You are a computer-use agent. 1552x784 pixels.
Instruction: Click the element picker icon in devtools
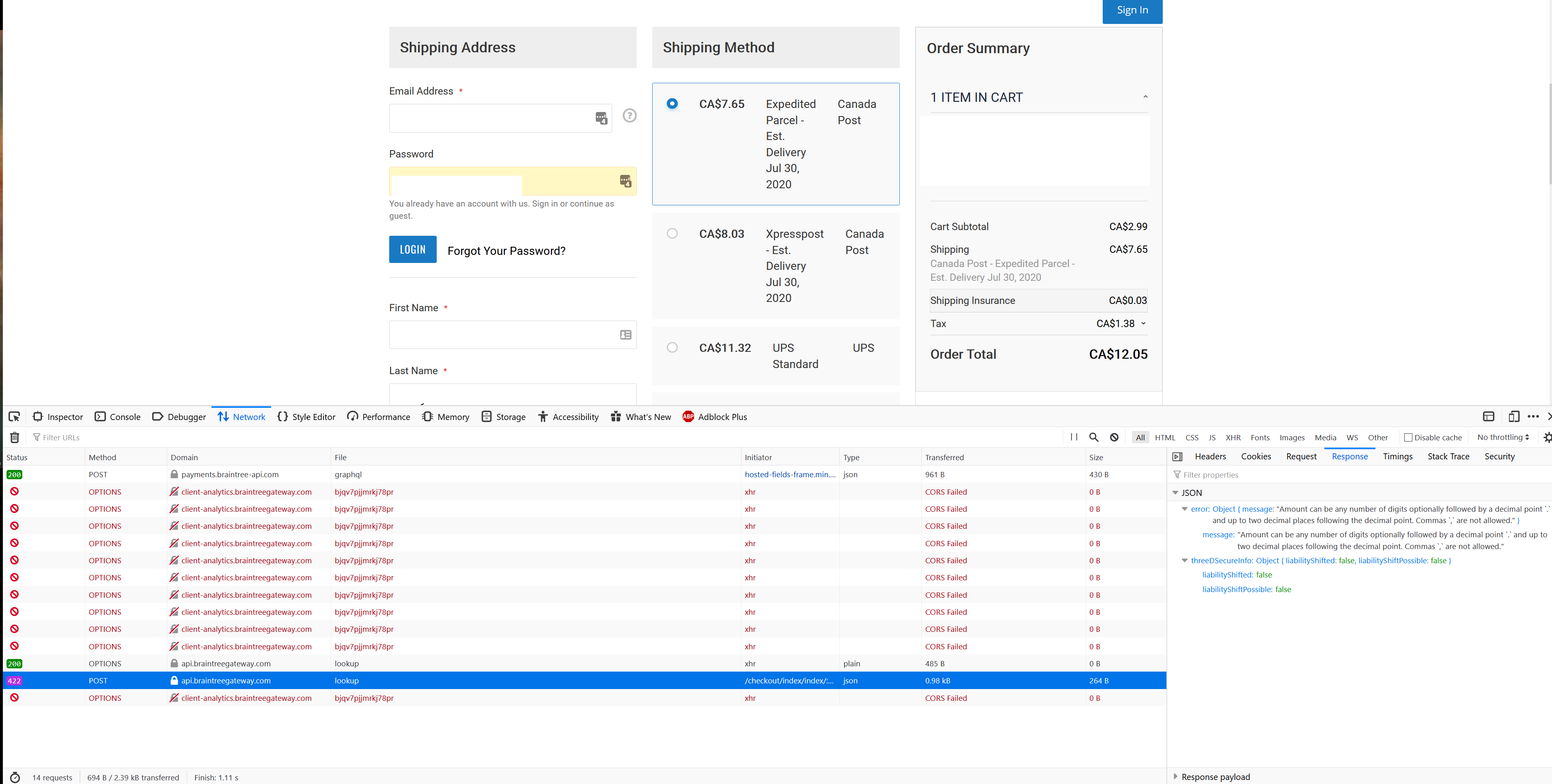click(x=15, y=416)
